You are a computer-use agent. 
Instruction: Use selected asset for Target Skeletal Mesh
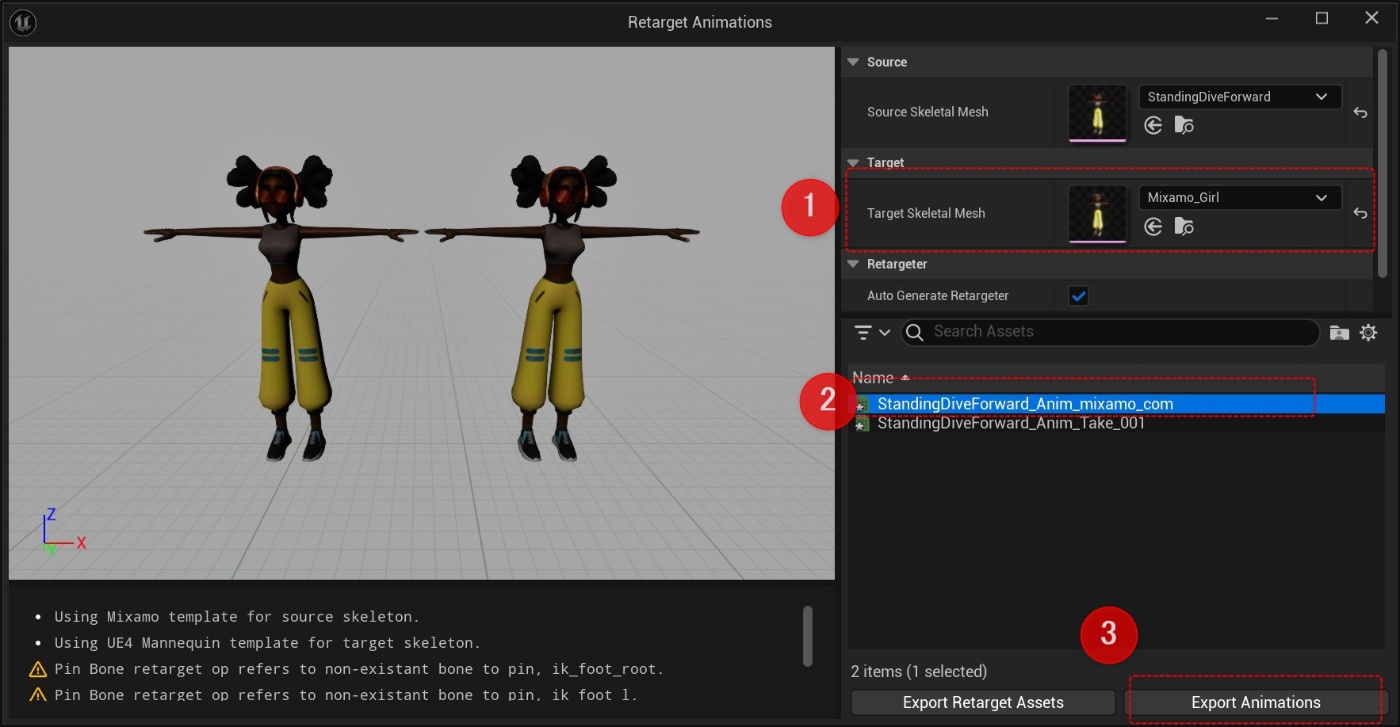[x=1153, y=227]
